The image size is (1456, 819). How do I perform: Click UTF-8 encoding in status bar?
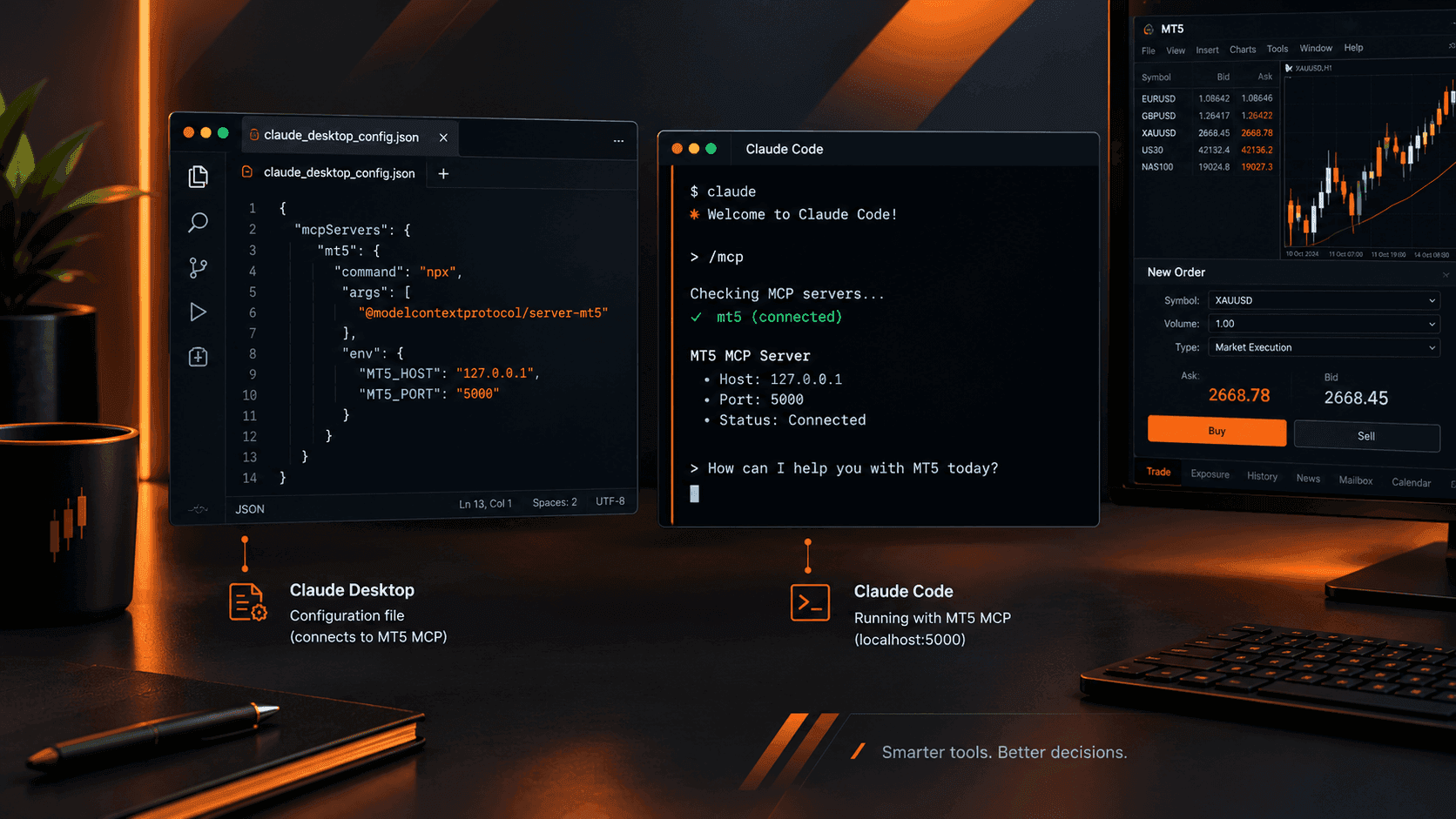point(610,501)
